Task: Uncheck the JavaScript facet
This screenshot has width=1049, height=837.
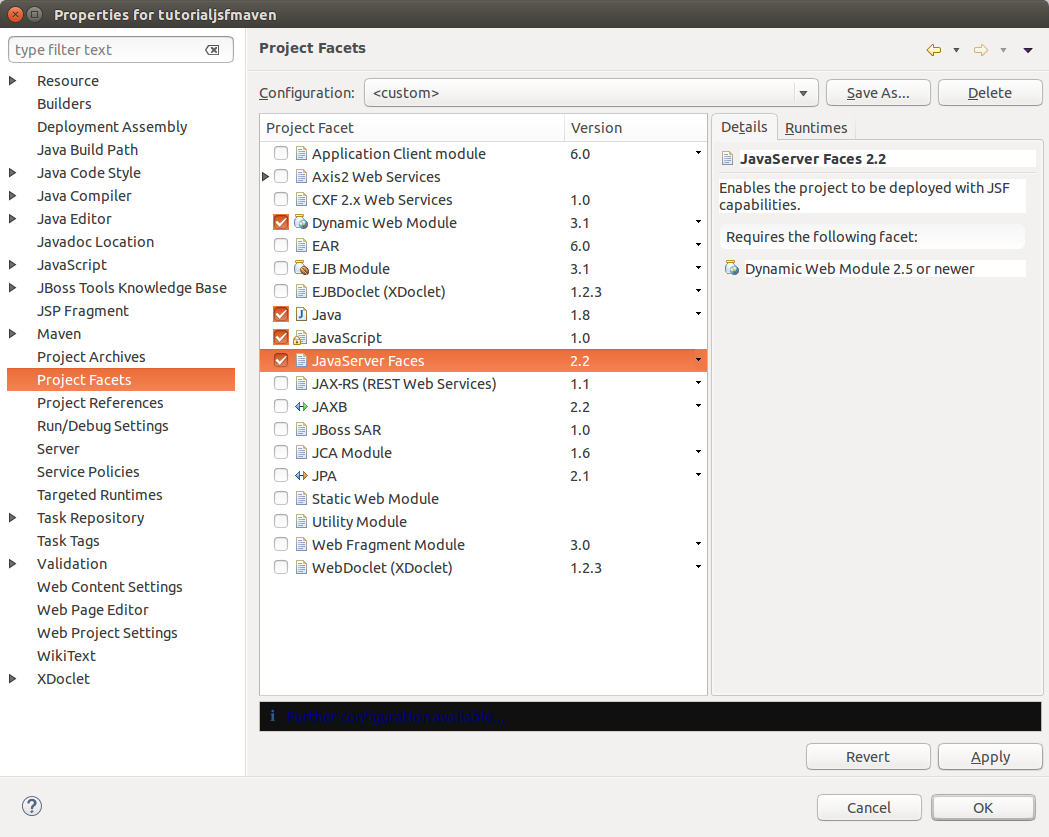Action: [280, 337]
